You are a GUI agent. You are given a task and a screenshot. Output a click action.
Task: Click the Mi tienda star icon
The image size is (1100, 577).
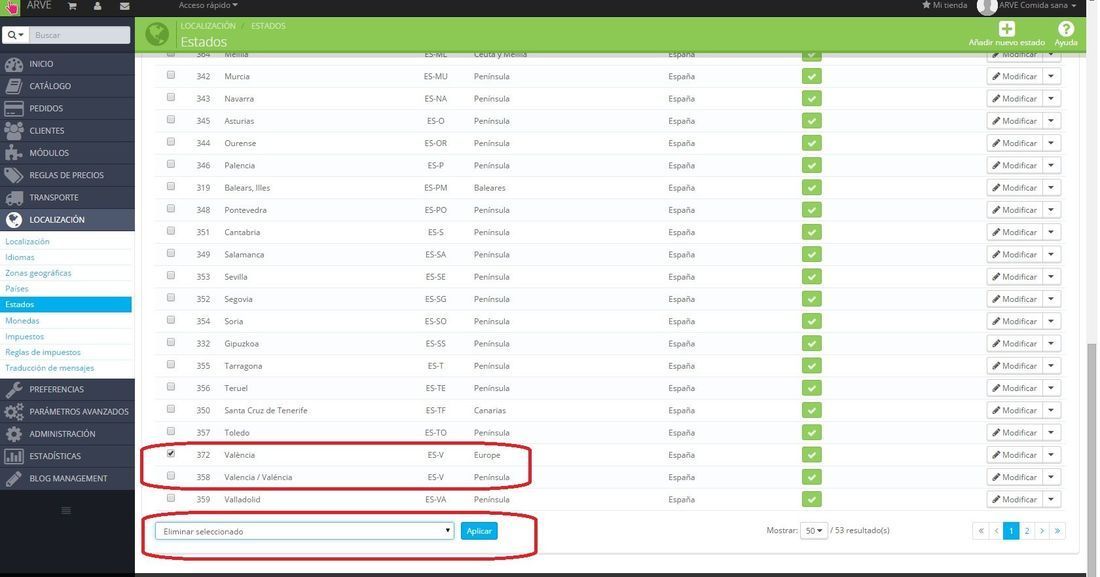(927, 5)
